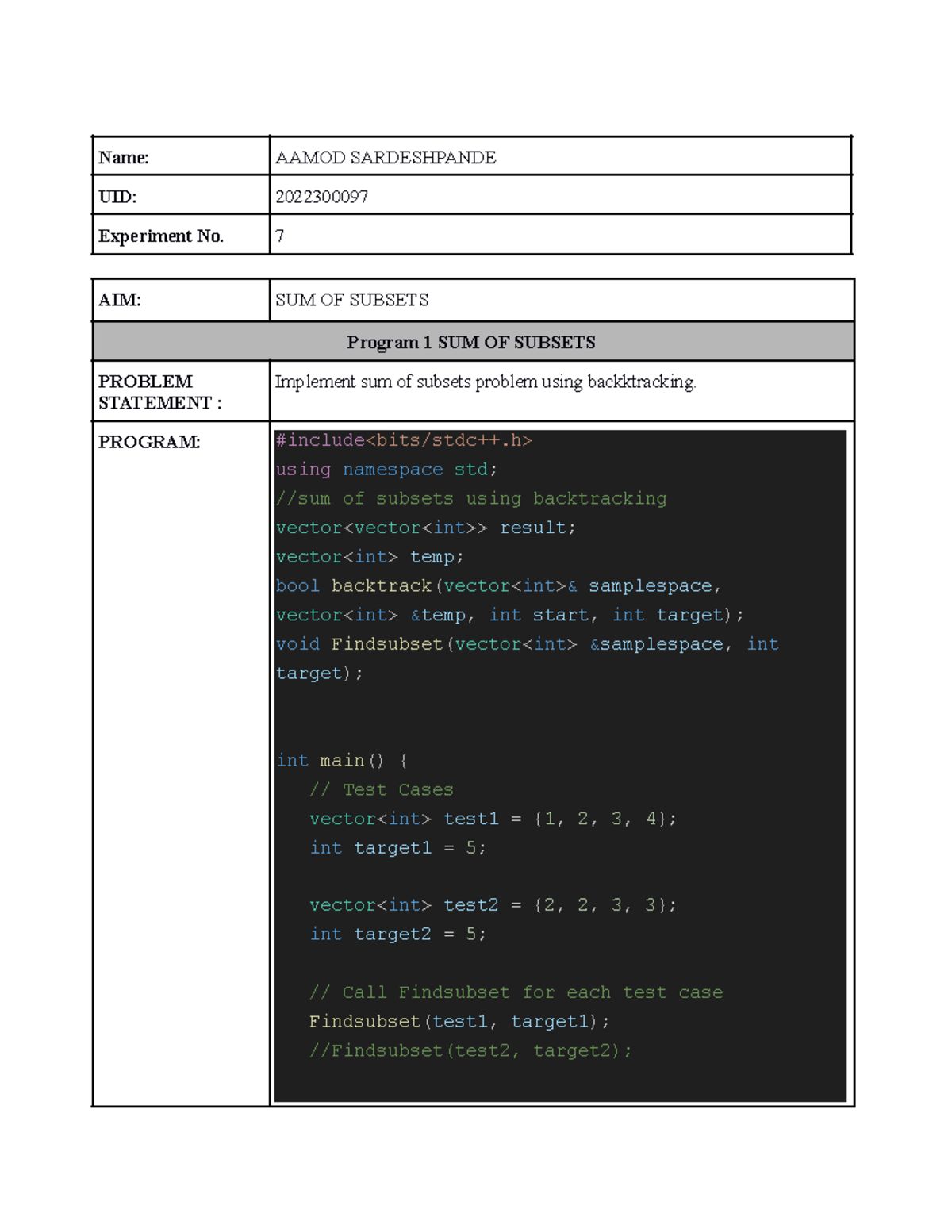
Task: Click the PROBLEM STATEMENT label
Action: [x=159, y=392]
